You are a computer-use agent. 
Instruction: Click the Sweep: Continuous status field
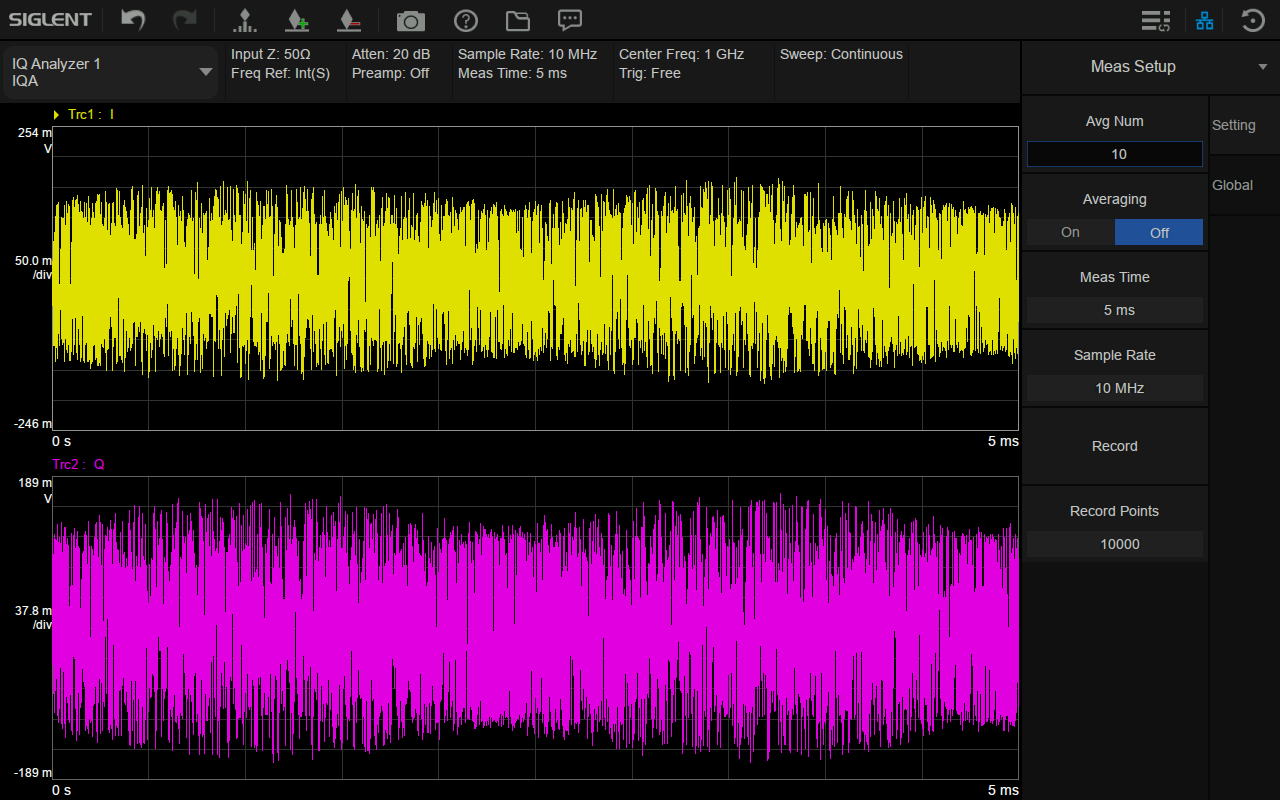pyautogui.click(x=841, y=54)
